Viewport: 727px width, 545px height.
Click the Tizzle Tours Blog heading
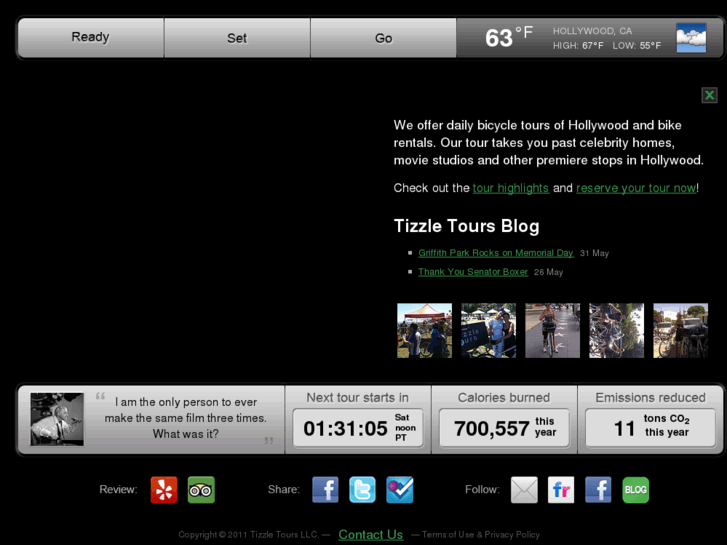point(466,226)
